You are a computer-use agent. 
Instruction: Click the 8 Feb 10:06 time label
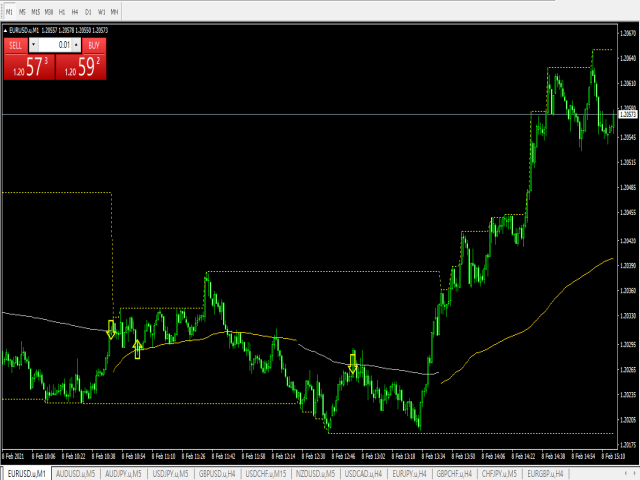[44, 456]
